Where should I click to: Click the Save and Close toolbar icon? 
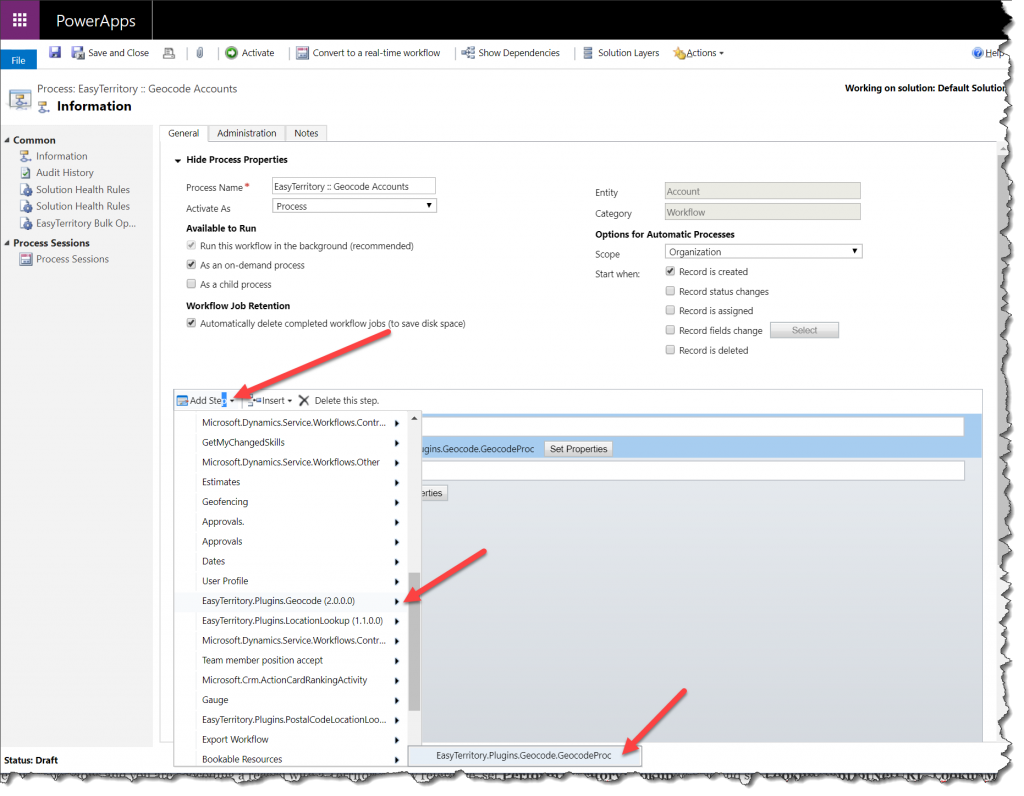pyautogui.click(x=78, y=53)
